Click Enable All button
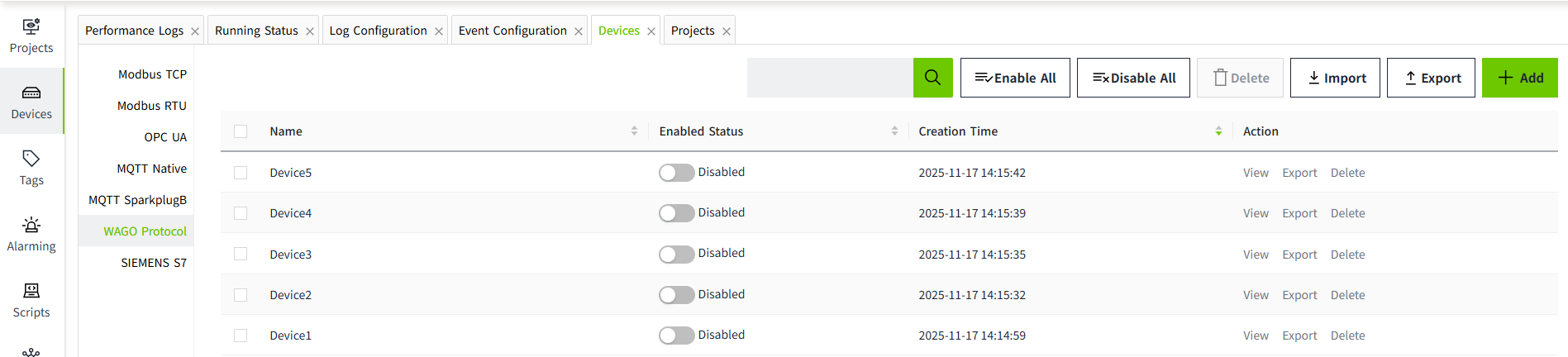Image resolution: width=1568 pixels, height=357 pixels. [x=1015, y=78]
